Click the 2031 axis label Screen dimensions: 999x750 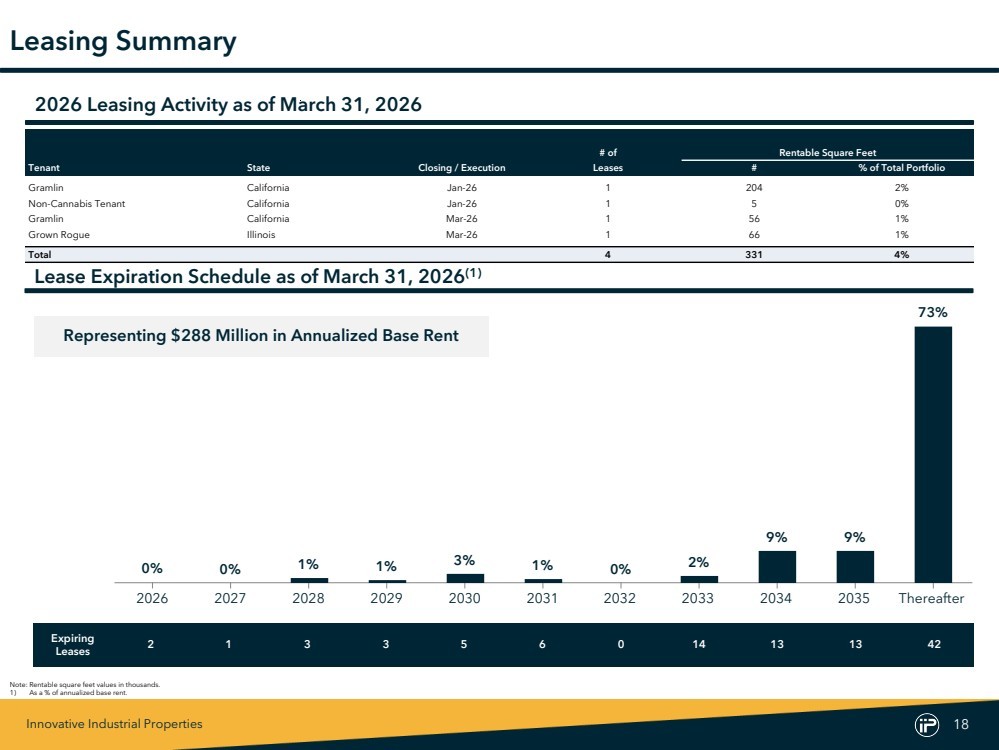tap(542, 598)
